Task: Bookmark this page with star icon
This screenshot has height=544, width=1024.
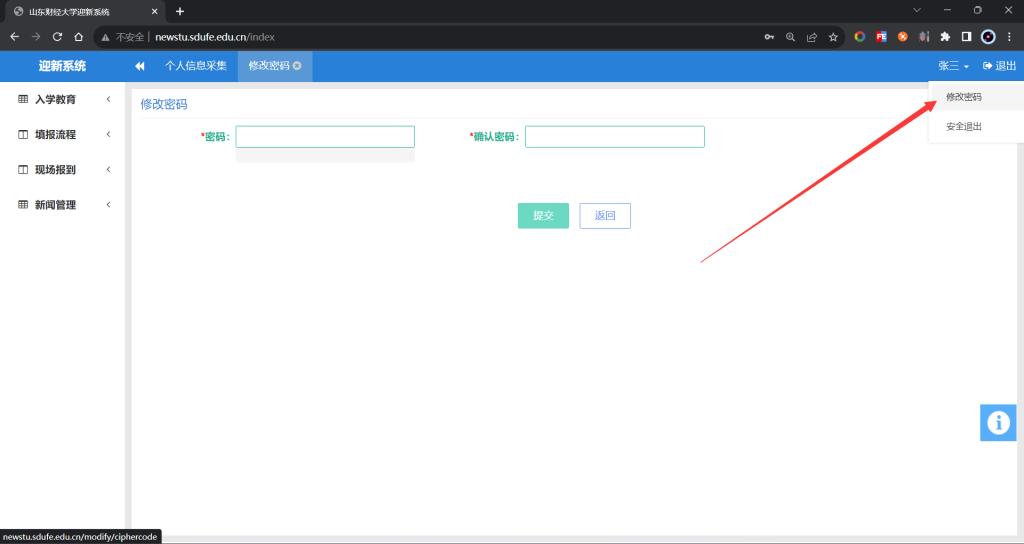Action: pos(833,37)
